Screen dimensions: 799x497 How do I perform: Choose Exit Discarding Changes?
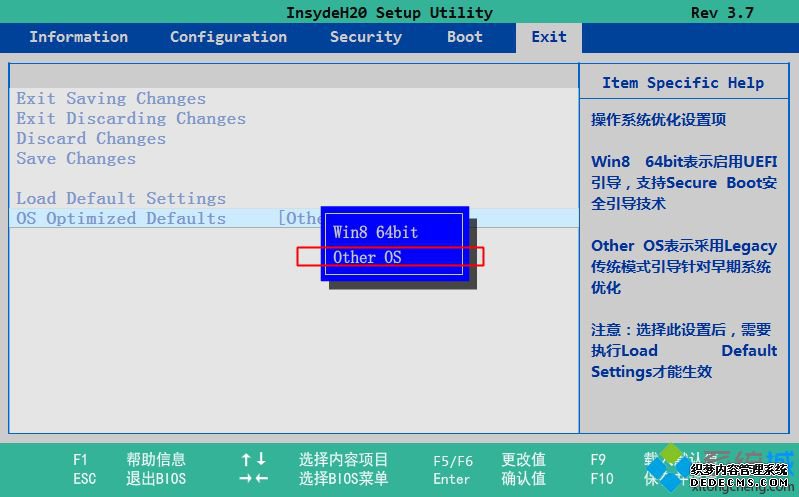(x=131, y=118)
